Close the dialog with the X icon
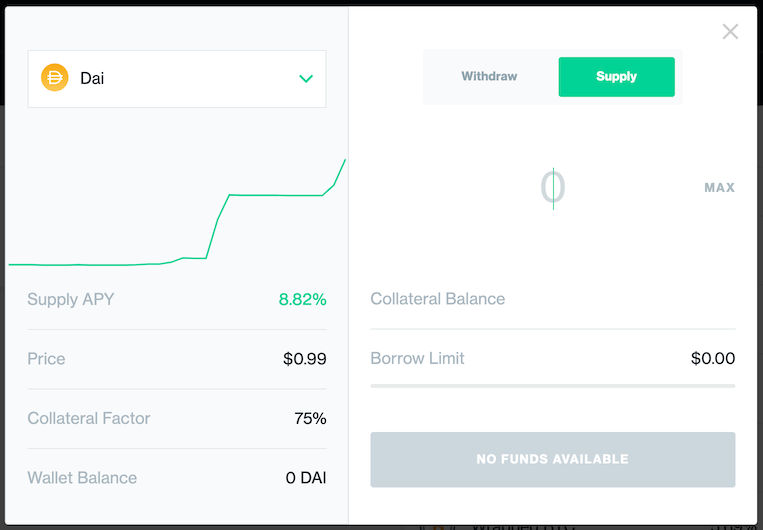The height and width of the screenshot is (530, 763). coord(730,32)
